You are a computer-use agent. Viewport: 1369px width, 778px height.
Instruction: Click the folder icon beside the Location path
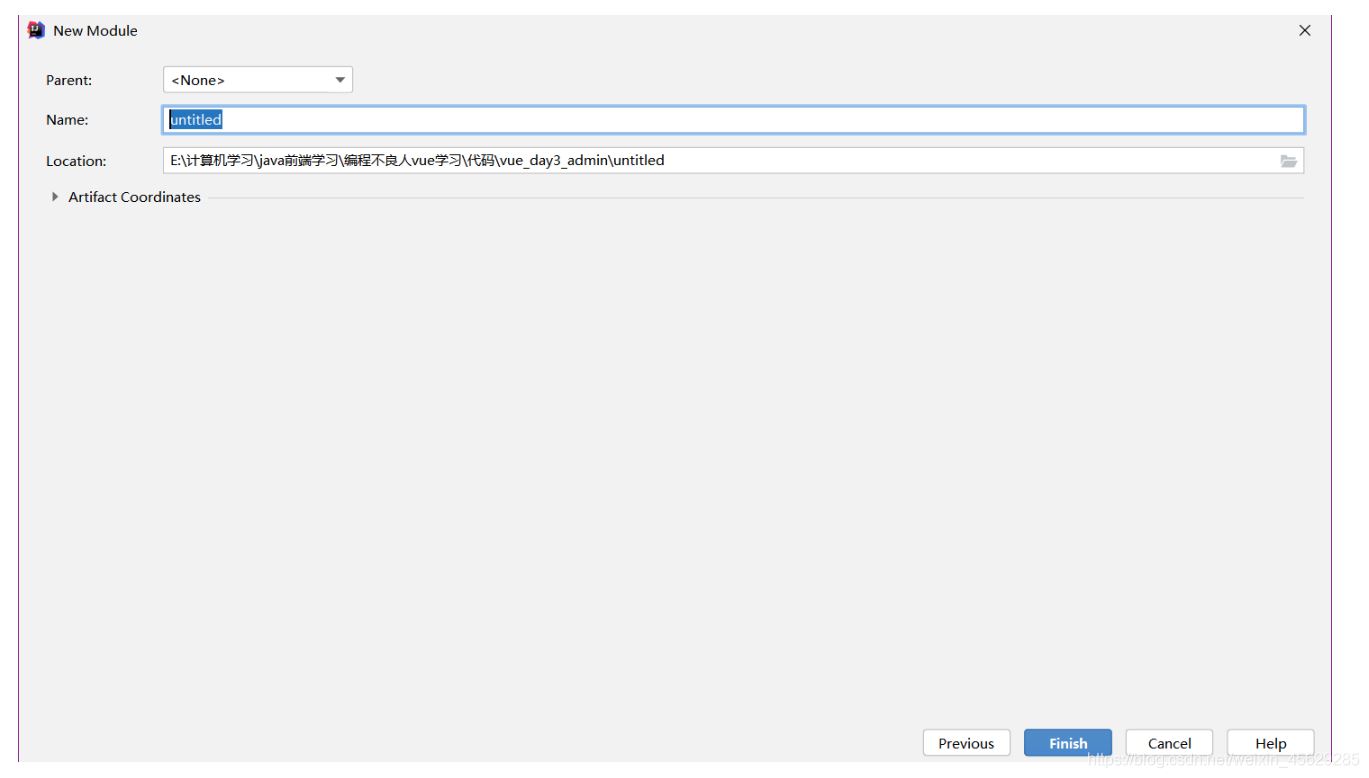1290,160
